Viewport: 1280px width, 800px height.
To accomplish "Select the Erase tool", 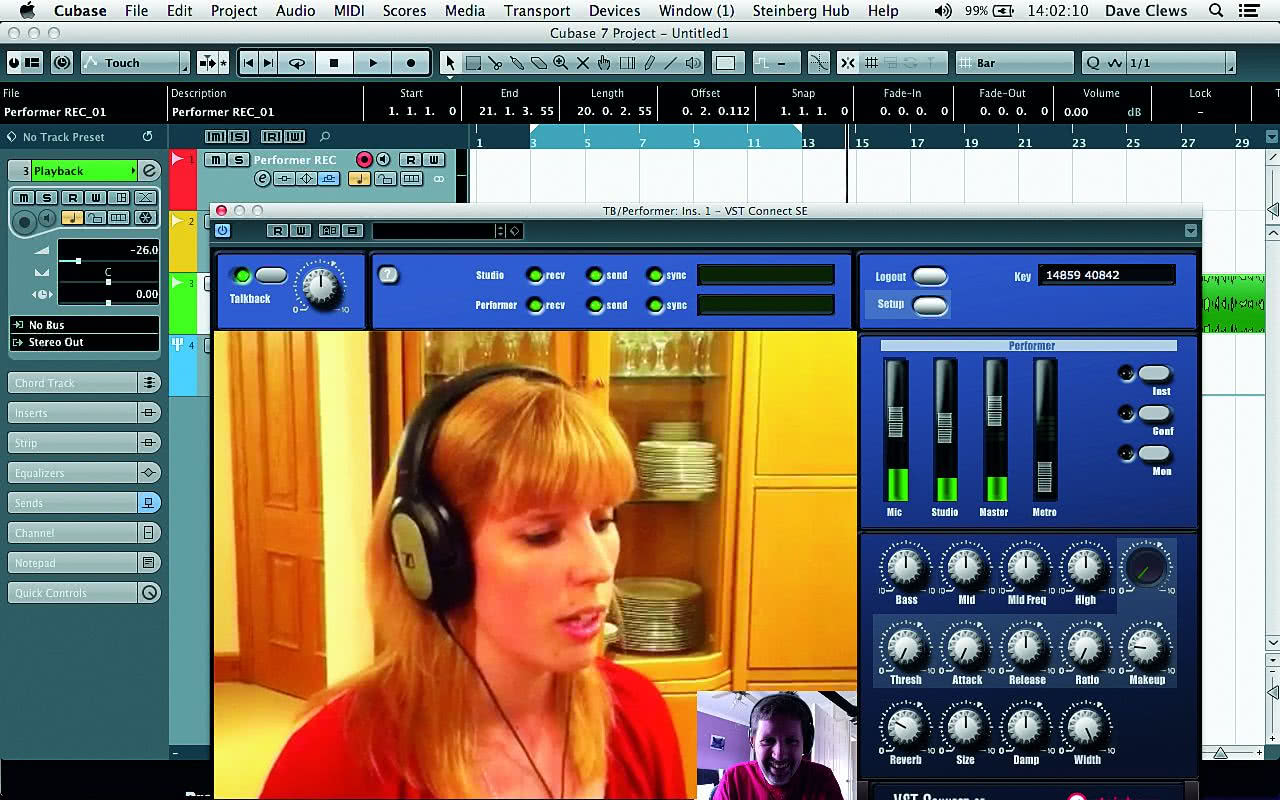I will pyautogui.click(x=539, y=63).
